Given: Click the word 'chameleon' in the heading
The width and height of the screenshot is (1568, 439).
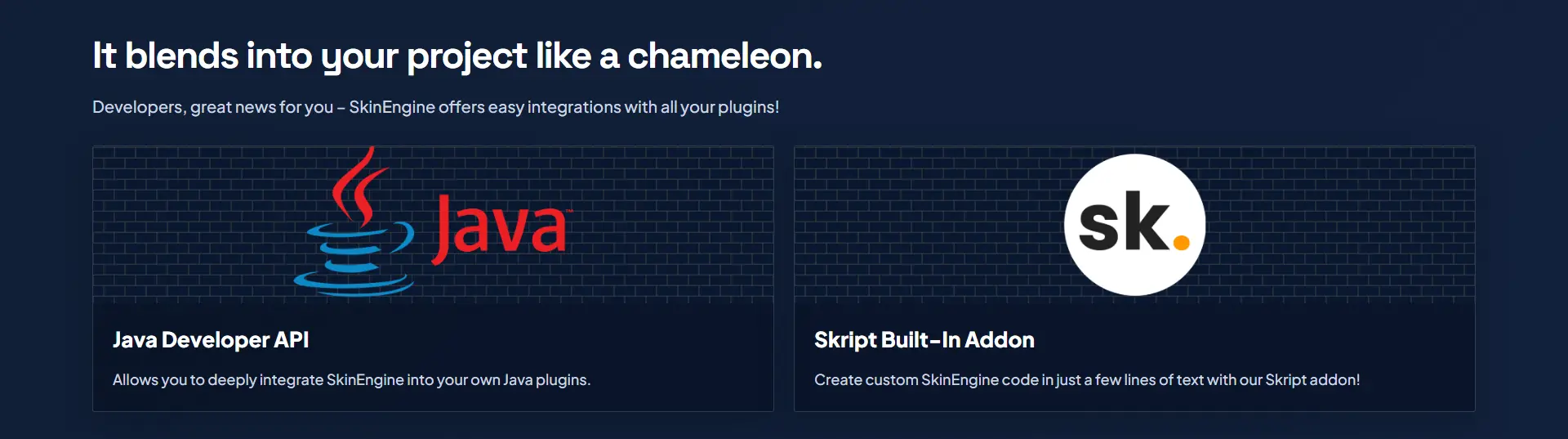Looking at the screenshot, I should tap(724, 56).
